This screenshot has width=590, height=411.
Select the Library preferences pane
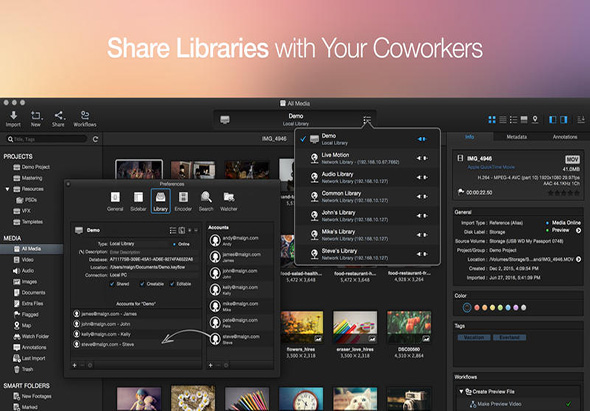161,201
